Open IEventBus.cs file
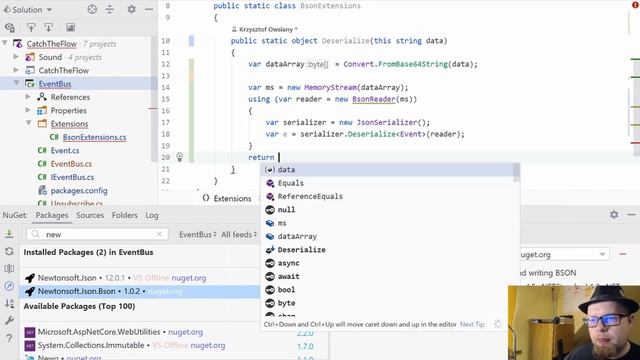This screenshot has height=360, width=640. point(72,177)
